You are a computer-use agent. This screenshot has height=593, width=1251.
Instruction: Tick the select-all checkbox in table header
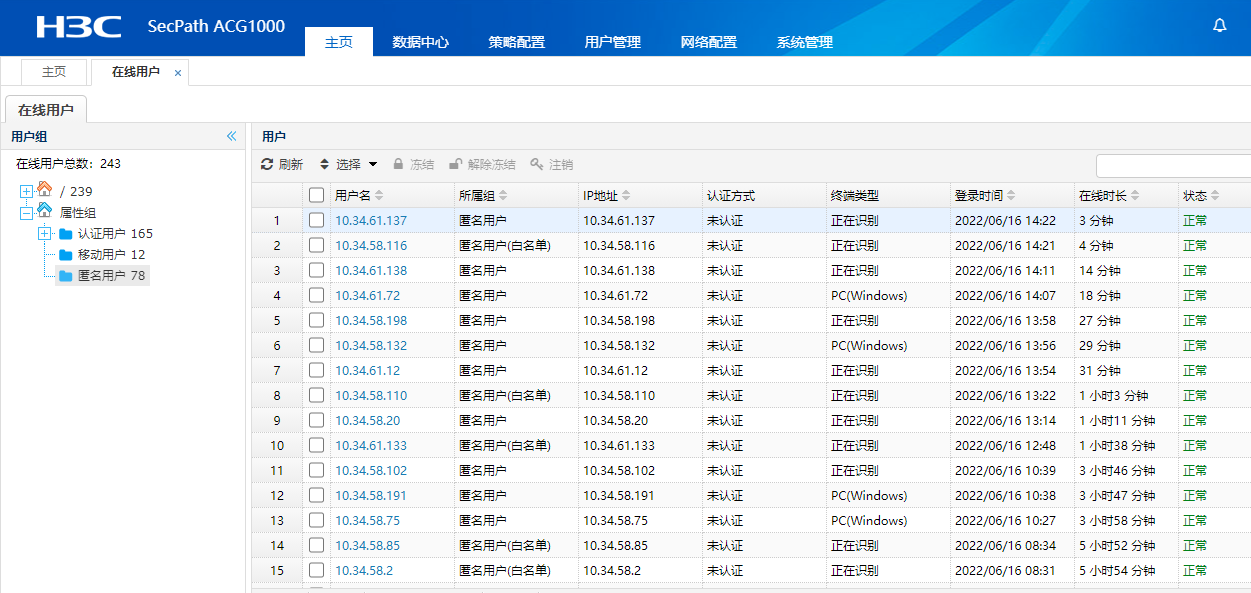(316, 196)
